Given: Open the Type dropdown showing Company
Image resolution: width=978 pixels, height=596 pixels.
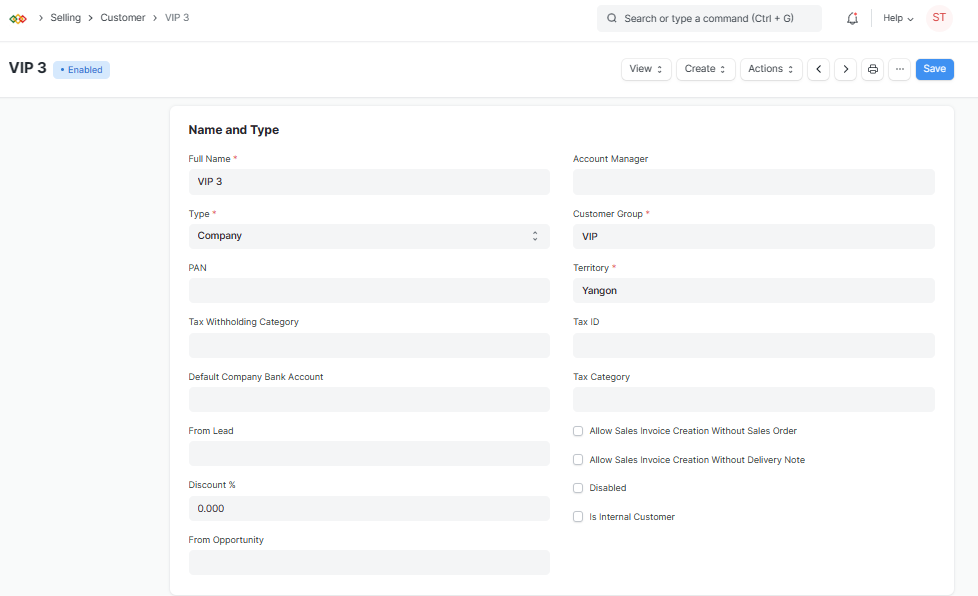Looking at the screenshot, I should pos(369,235).
